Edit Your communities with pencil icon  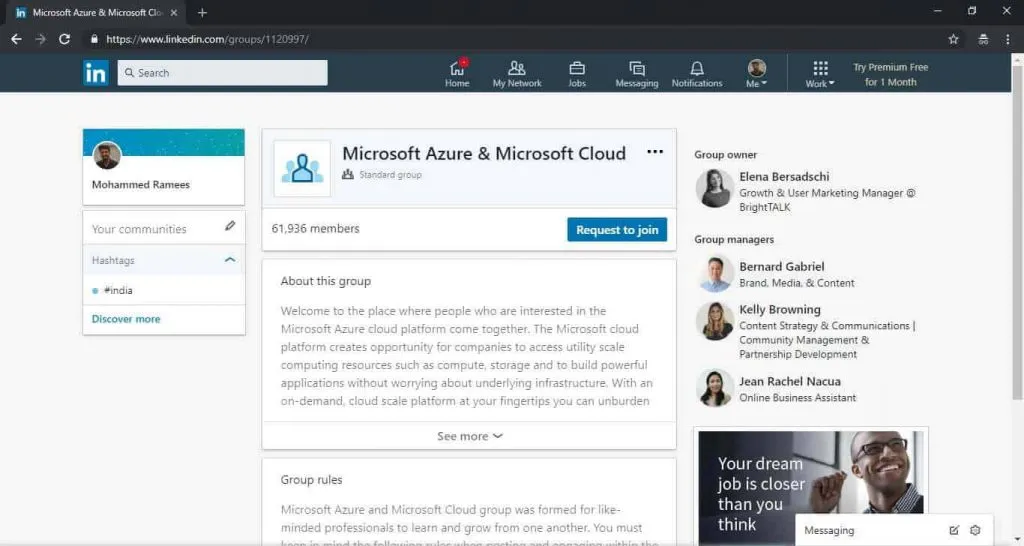230,226
